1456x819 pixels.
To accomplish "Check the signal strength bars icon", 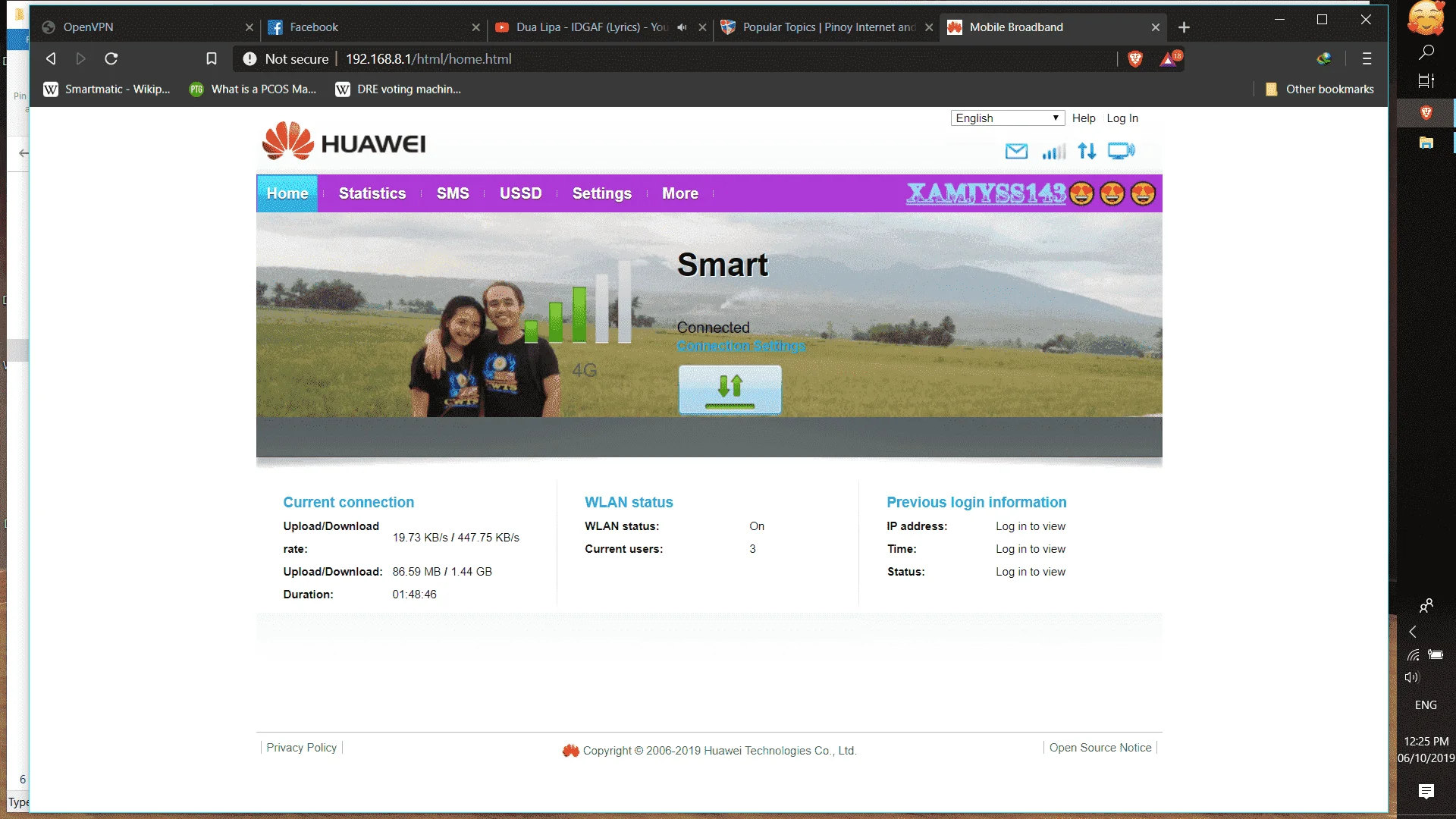I will coord(1053,152).
